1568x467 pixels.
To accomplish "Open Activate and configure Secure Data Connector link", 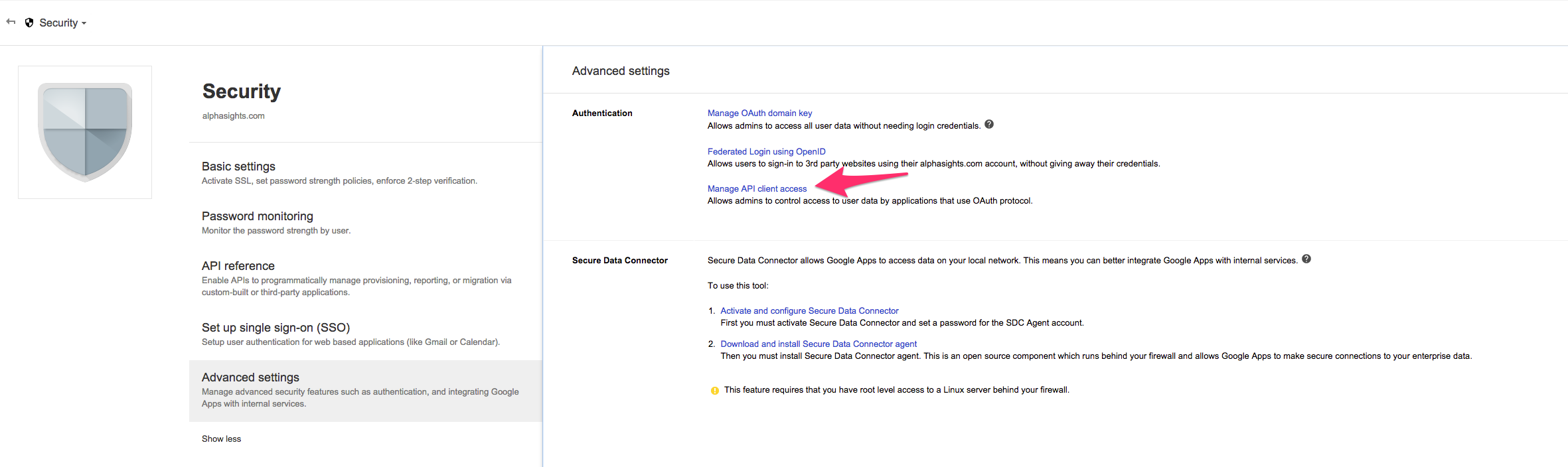I will [x=809, y=311].
